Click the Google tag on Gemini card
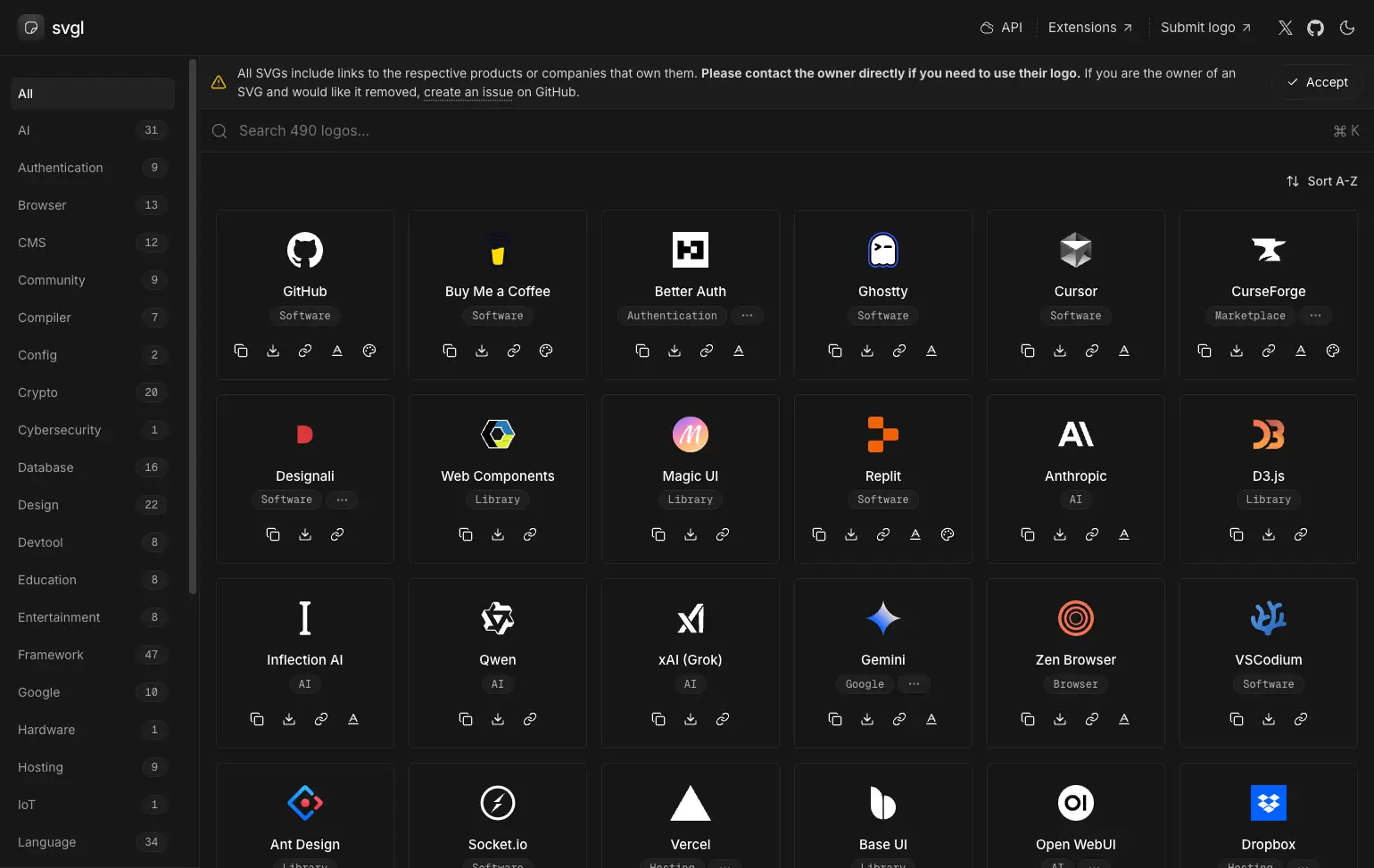The height and width of the screenshot is (868, 1374). (865, 684)
